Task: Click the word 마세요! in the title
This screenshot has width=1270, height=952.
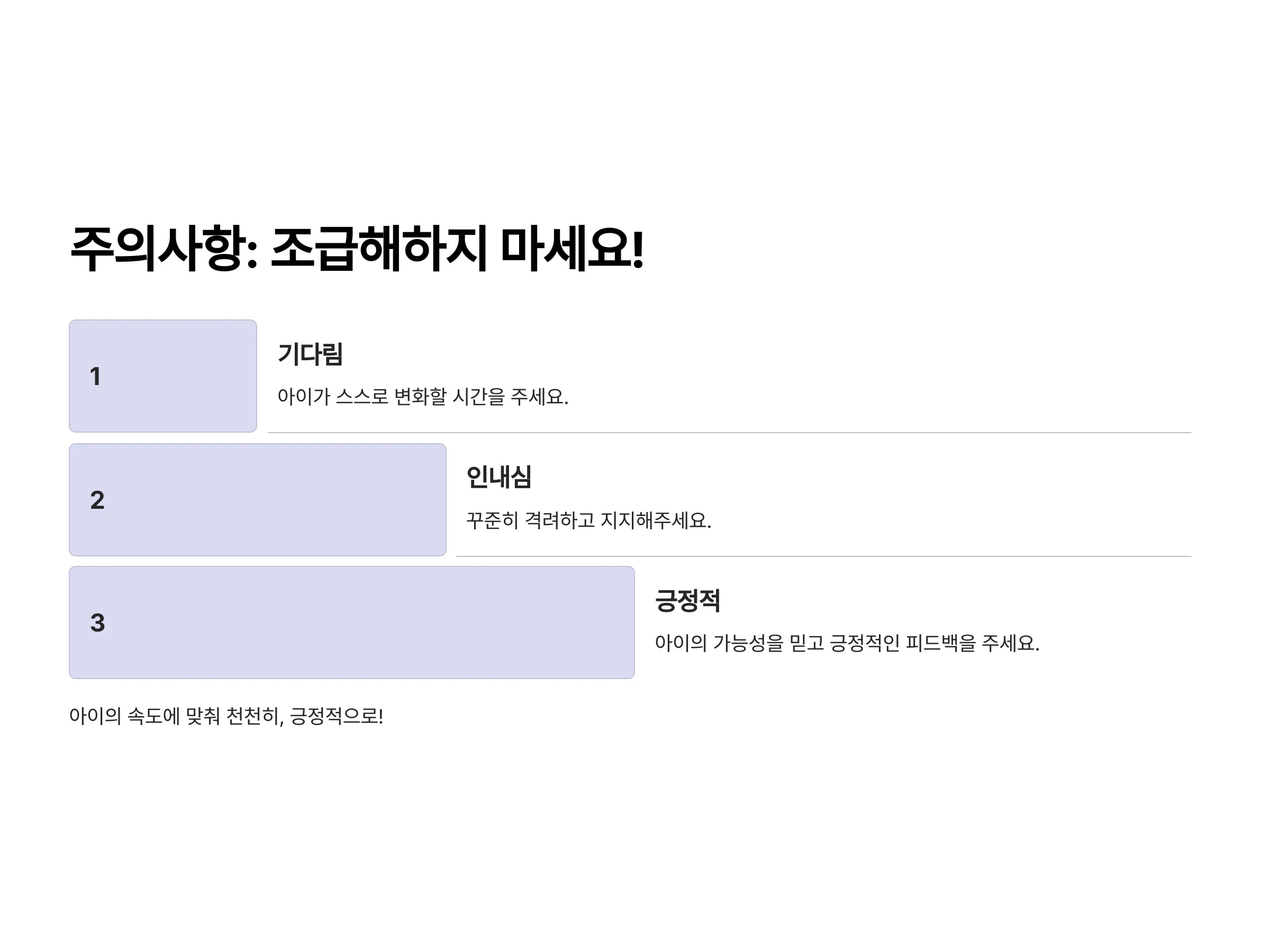Action: pos(572,249)
